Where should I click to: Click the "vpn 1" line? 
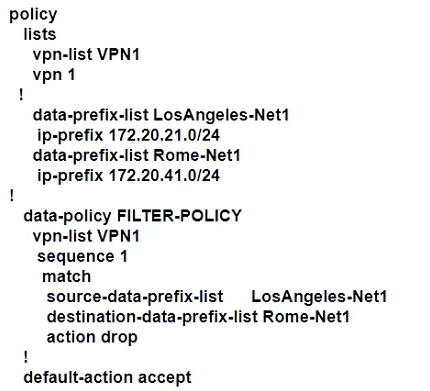coord(54,75)
